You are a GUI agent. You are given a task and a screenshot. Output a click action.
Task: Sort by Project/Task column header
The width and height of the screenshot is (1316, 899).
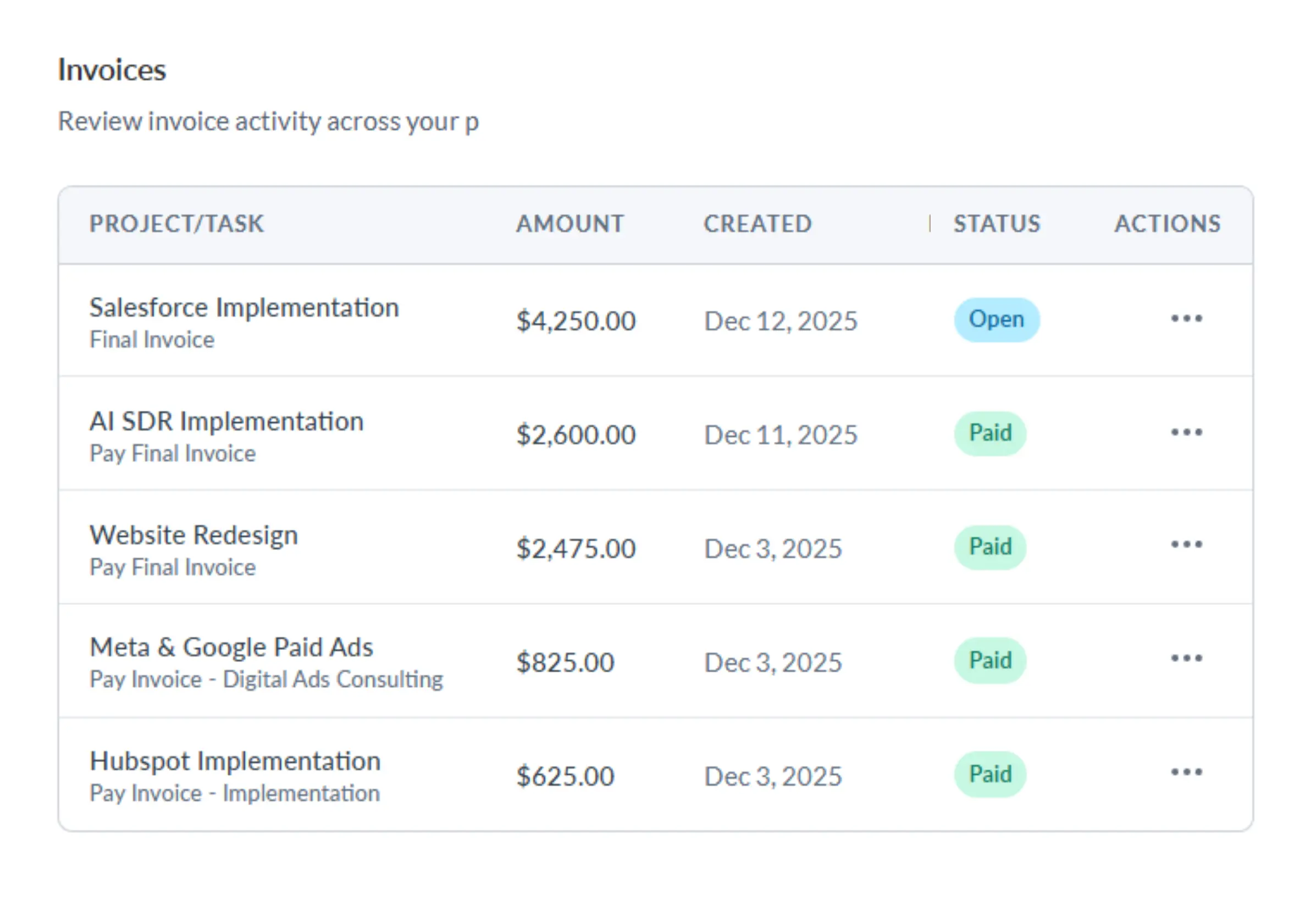click(x=176, y=224)
